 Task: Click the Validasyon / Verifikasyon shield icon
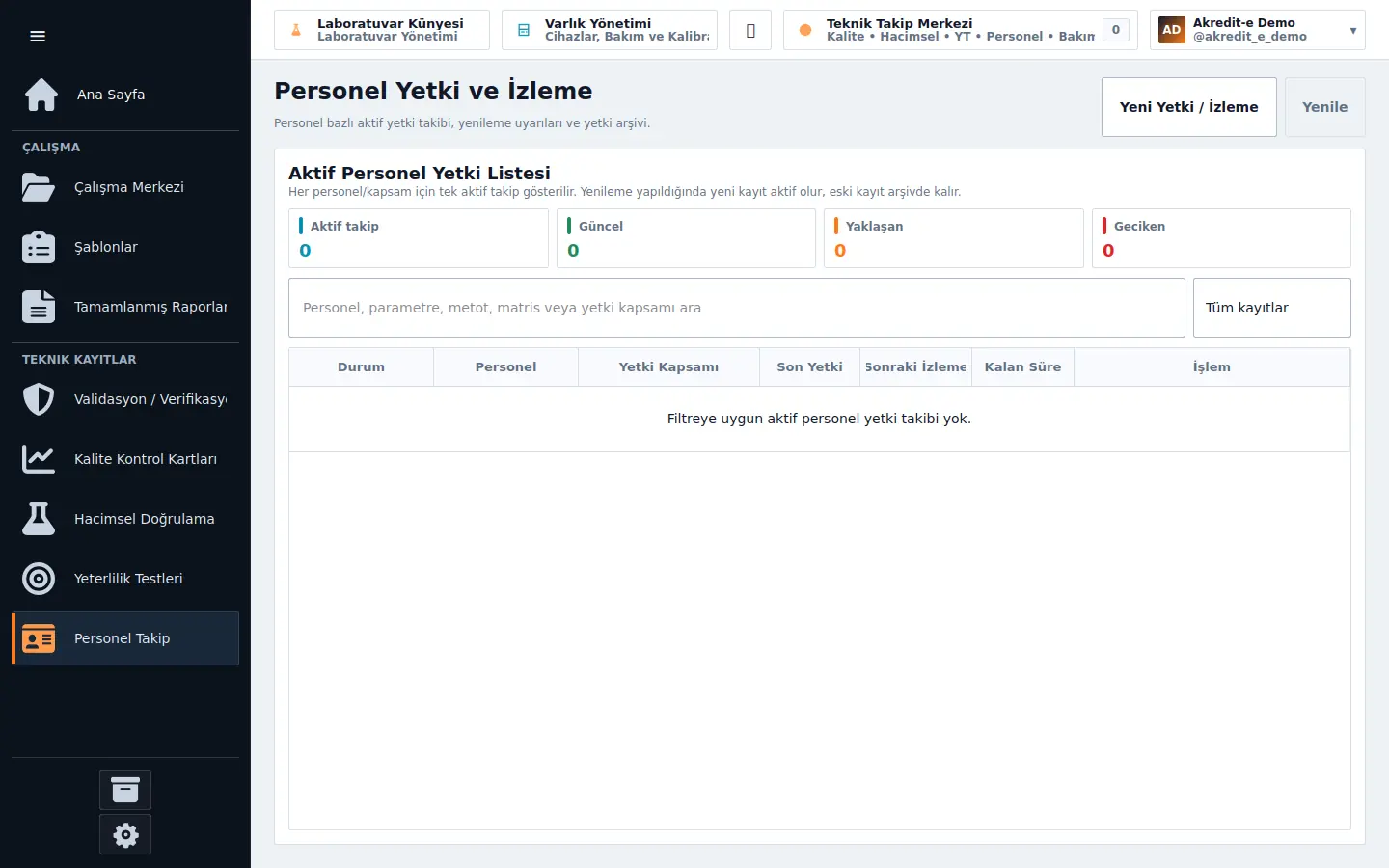pyautogui.click(x=39, y=399)
